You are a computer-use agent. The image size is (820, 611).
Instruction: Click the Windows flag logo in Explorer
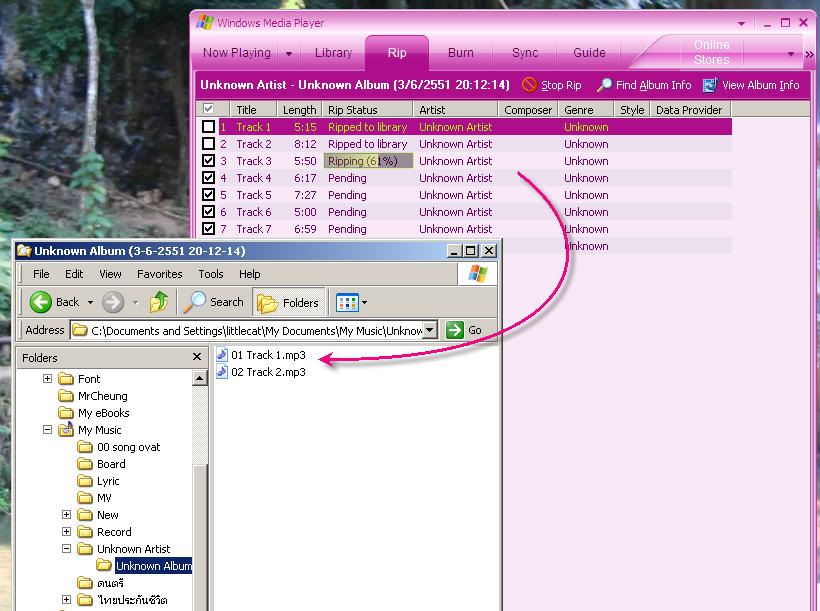click(x=477, y=274)
